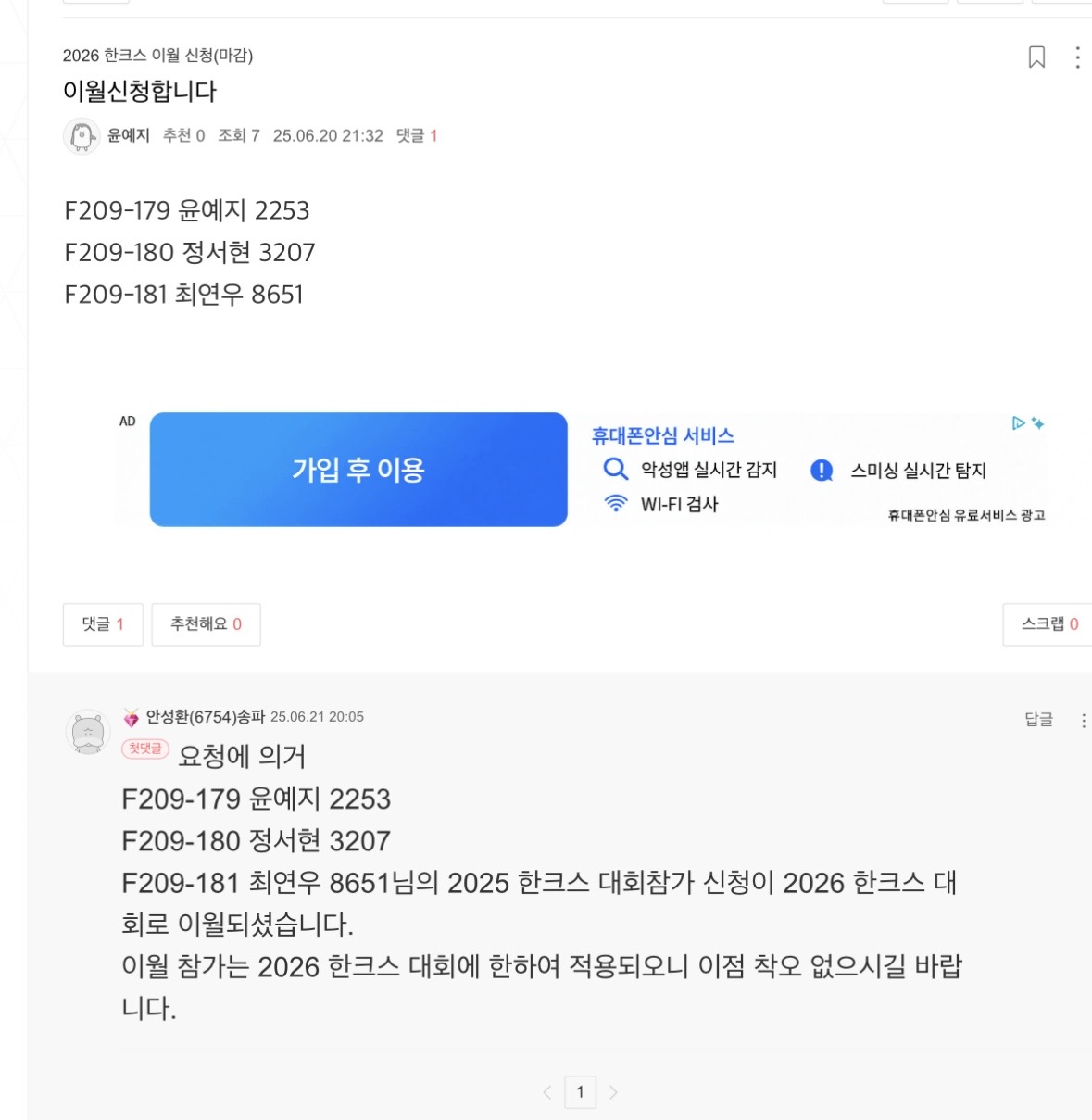Click author 윤예지's profile avatar
This screenshot has width=1092, height=1120.
click(x=82, y=136)
